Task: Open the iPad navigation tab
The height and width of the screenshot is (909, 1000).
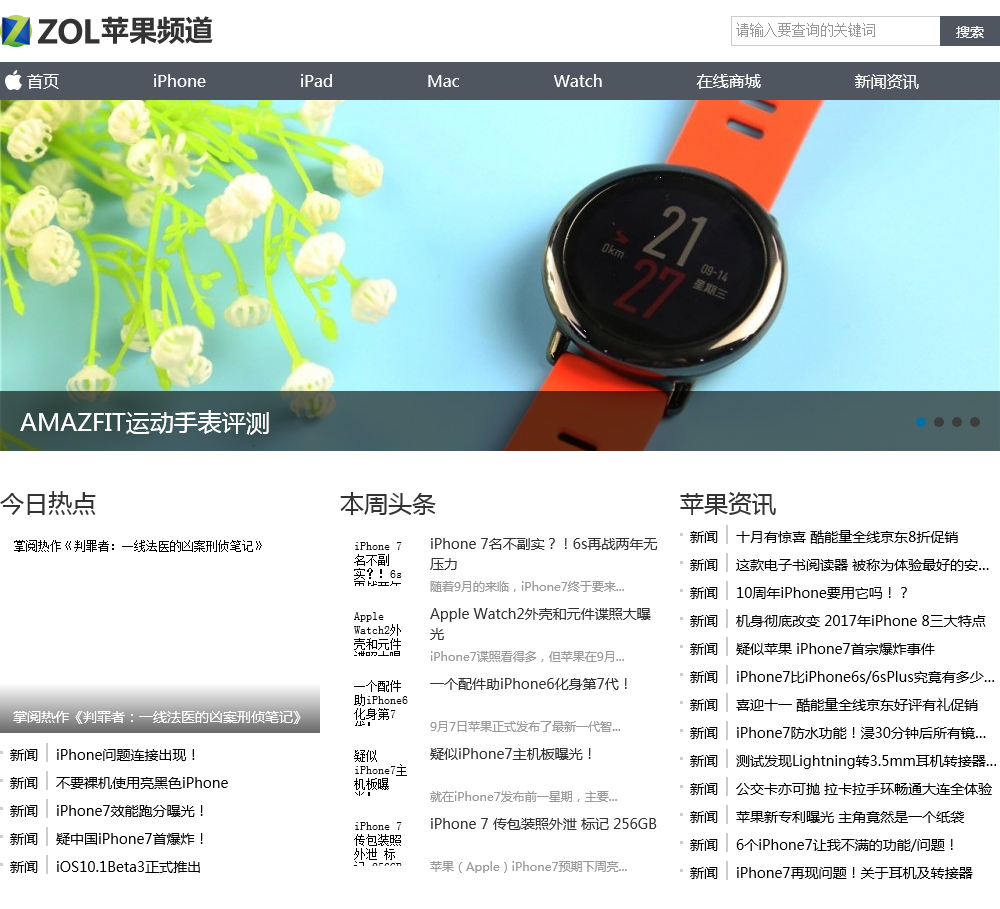Action: [x=316, y=81]
